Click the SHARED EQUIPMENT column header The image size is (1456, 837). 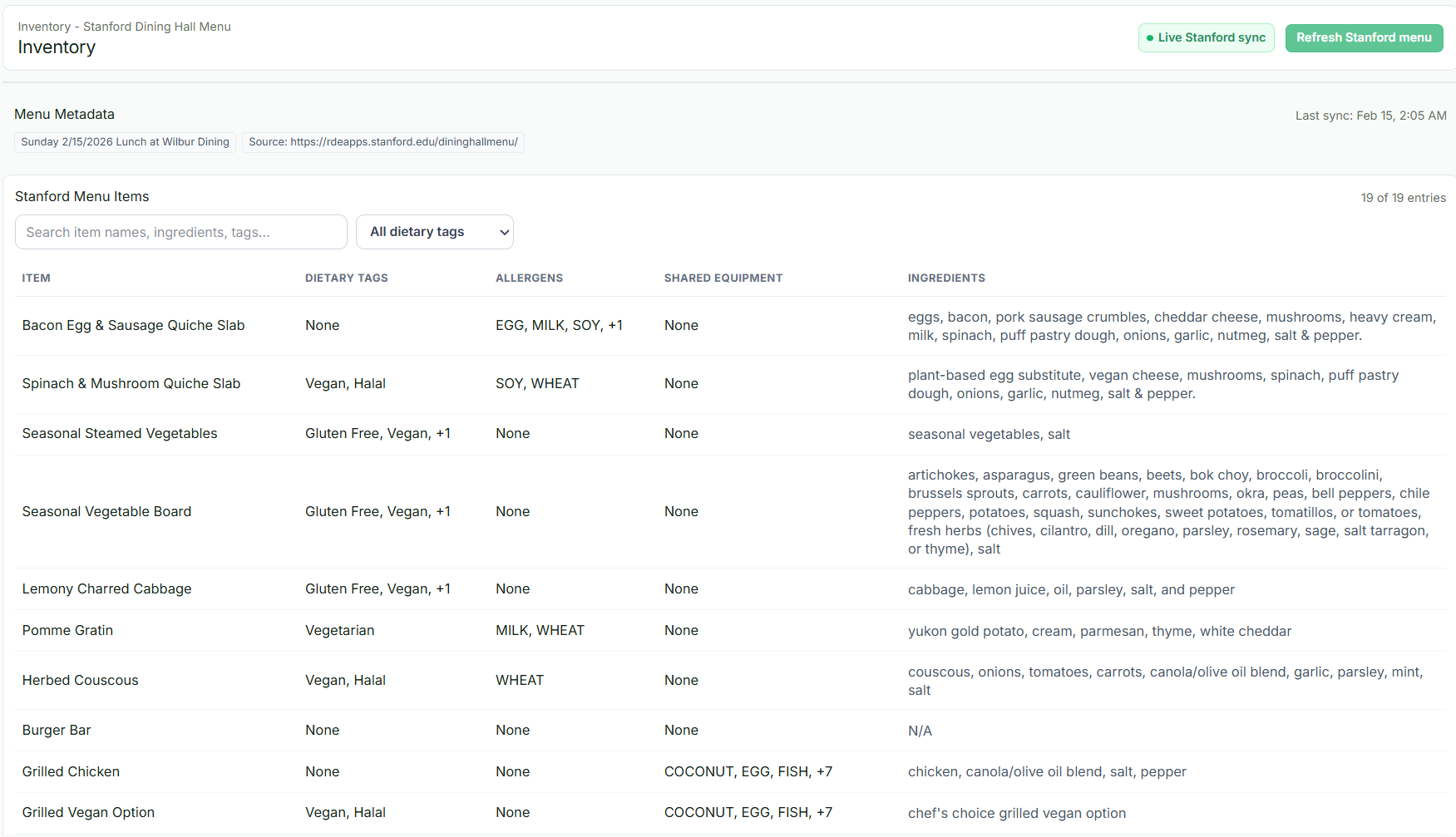click(x=723, y=278)
